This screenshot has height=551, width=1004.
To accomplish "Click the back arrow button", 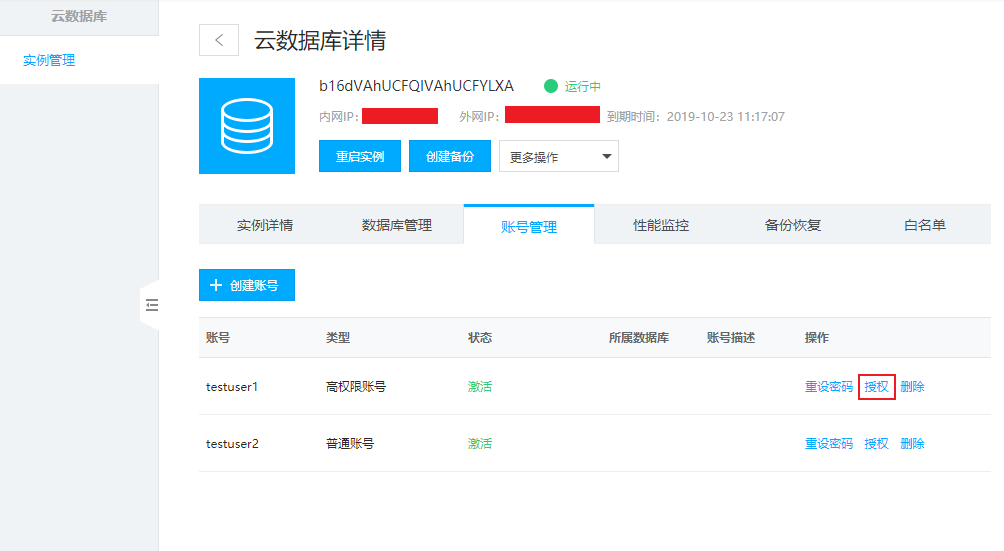I will coord(219,40).
